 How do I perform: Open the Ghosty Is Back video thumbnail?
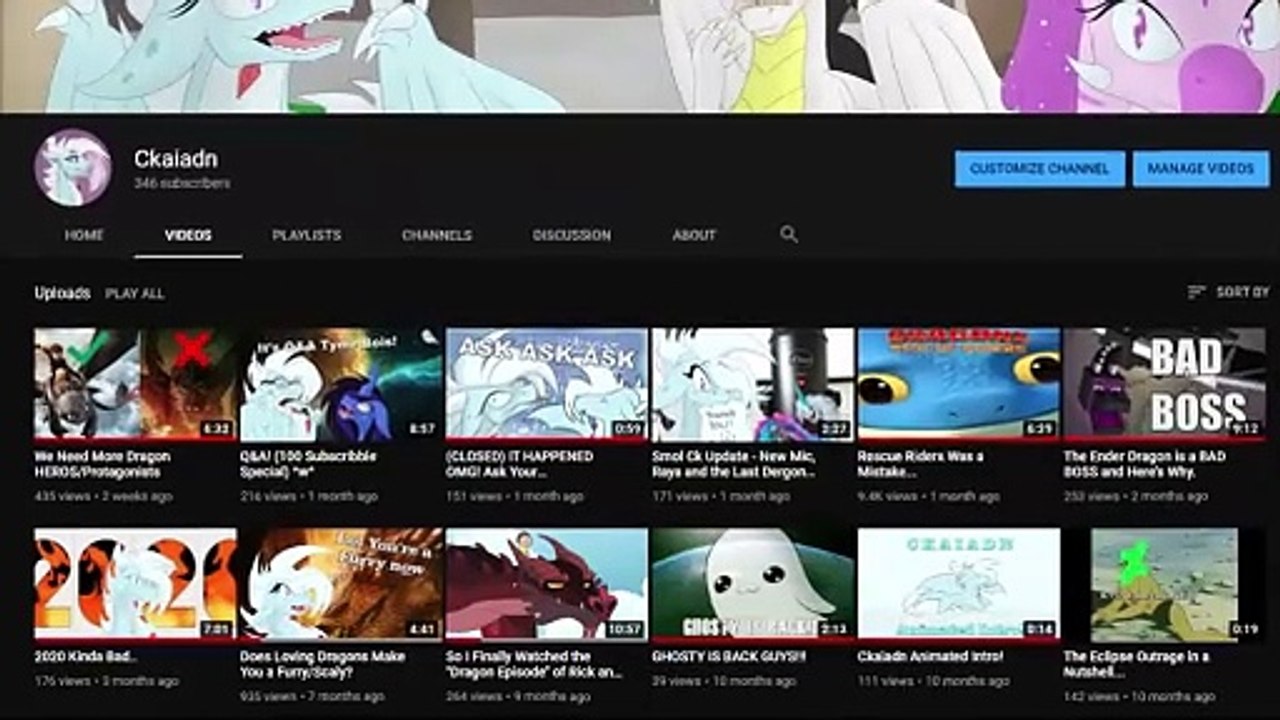(753, 585)
